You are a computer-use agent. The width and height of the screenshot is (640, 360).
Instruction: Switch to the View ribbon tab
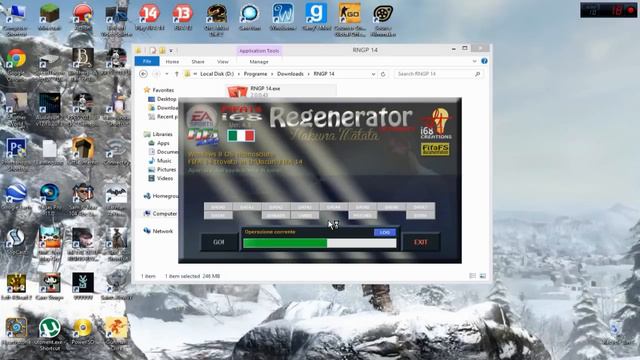222,62
